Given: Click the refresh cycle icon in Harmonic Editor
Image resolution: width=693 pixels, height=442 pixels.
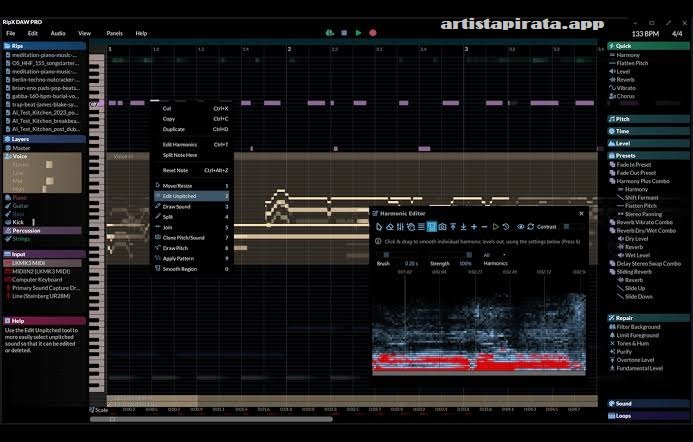Looking at the screenshot, I should pyautogui.click(x=531, y=227).
